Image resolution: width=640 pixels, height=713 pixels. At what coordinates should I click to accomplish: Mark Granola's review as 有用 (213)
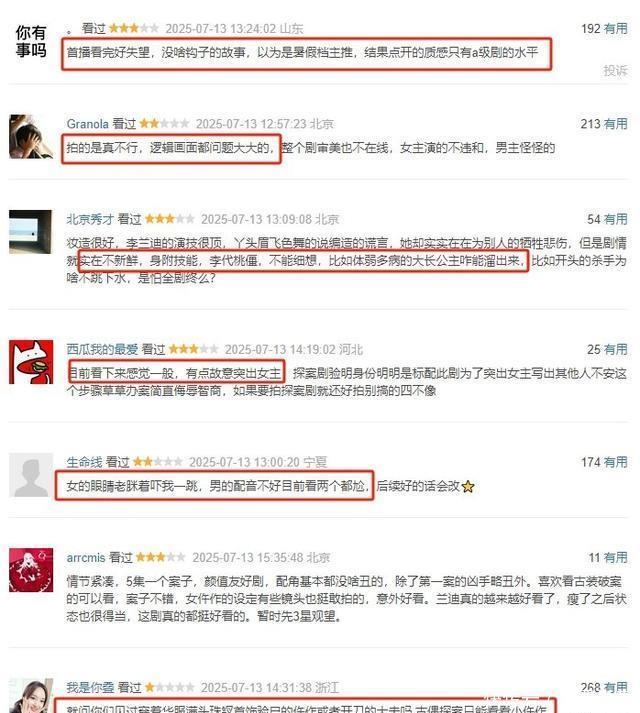616,124
